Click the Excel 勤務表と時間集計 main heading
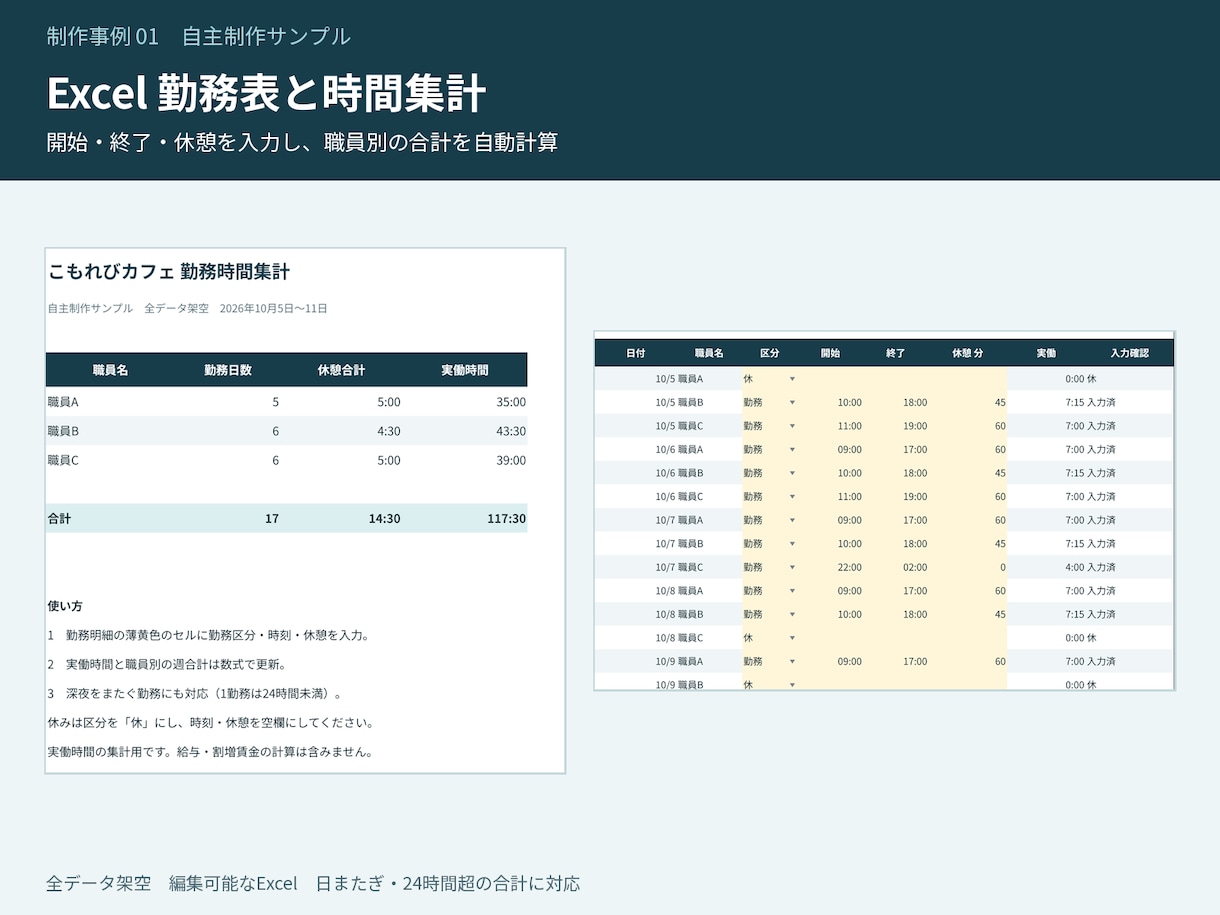 coord(266,93)
